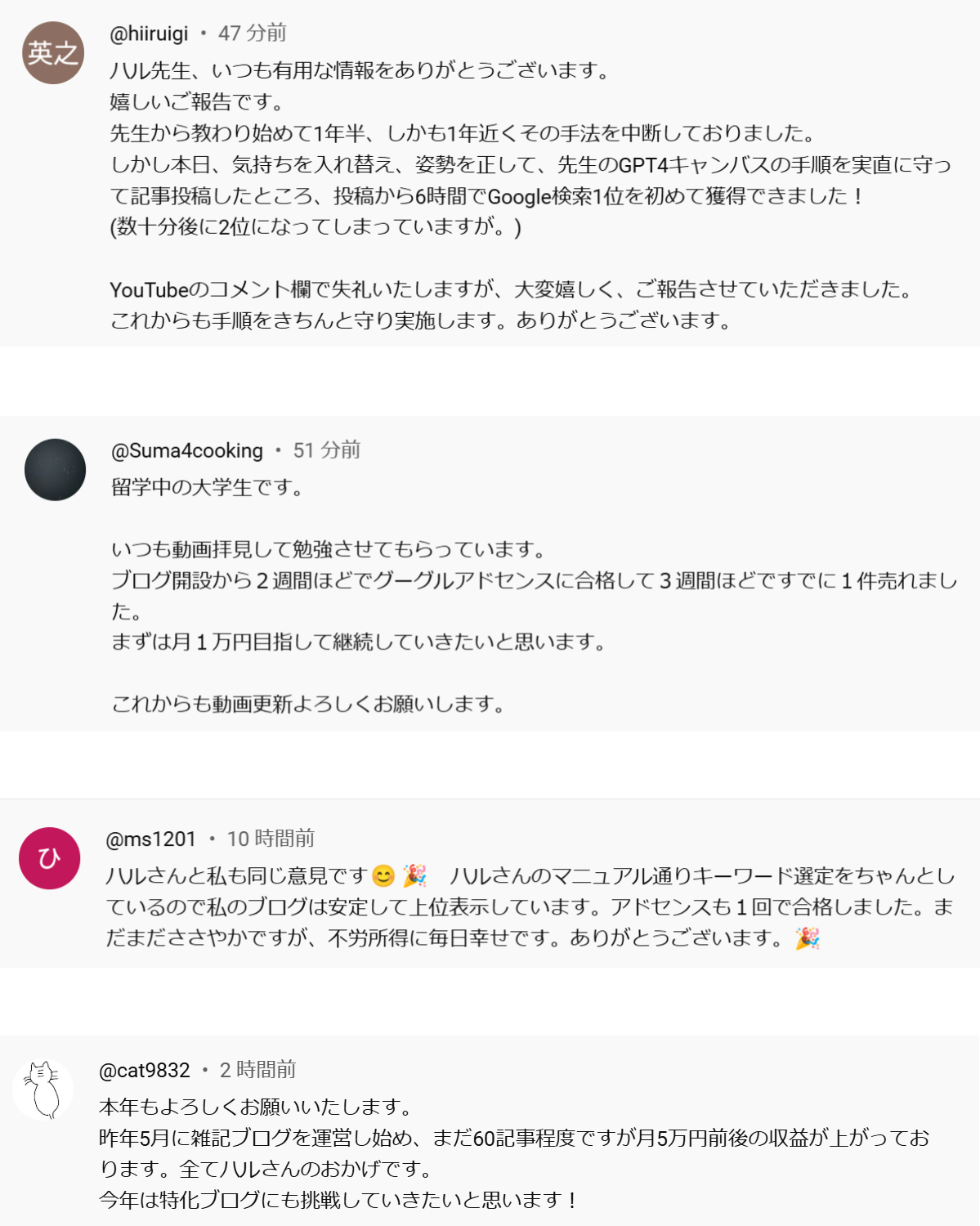The height and width of the screenshot is (1226, 980).
Task: Visit the @ms1201 username link
Action: click(151, 839)
